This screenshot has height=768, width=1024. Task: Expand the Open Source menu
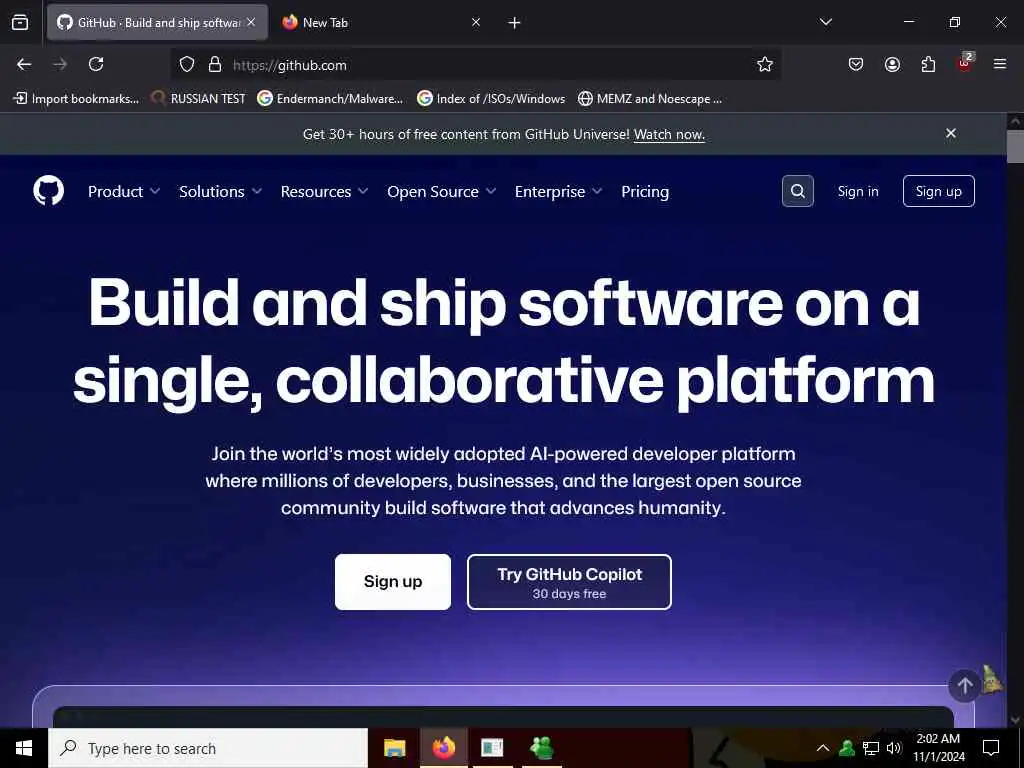[x=441, y=191]
